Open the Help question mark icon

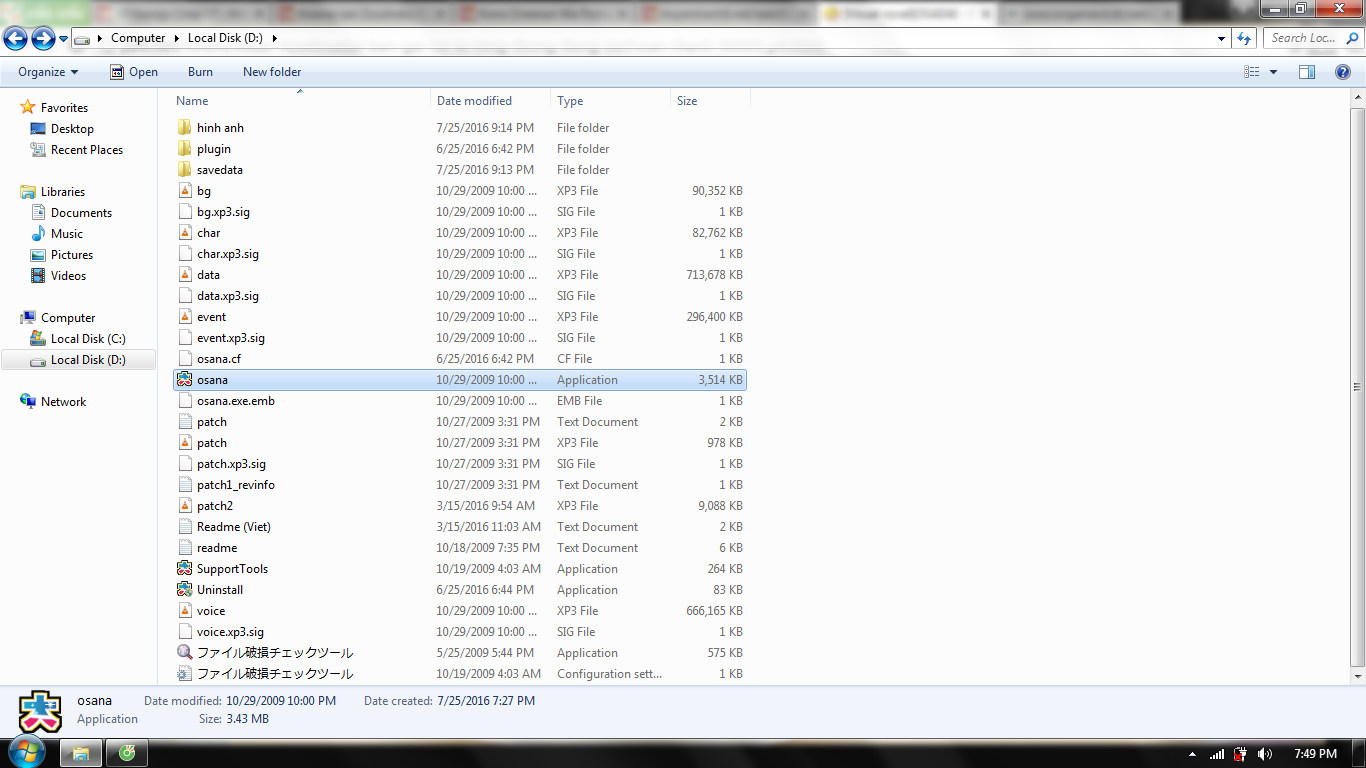click(1343, 72)
